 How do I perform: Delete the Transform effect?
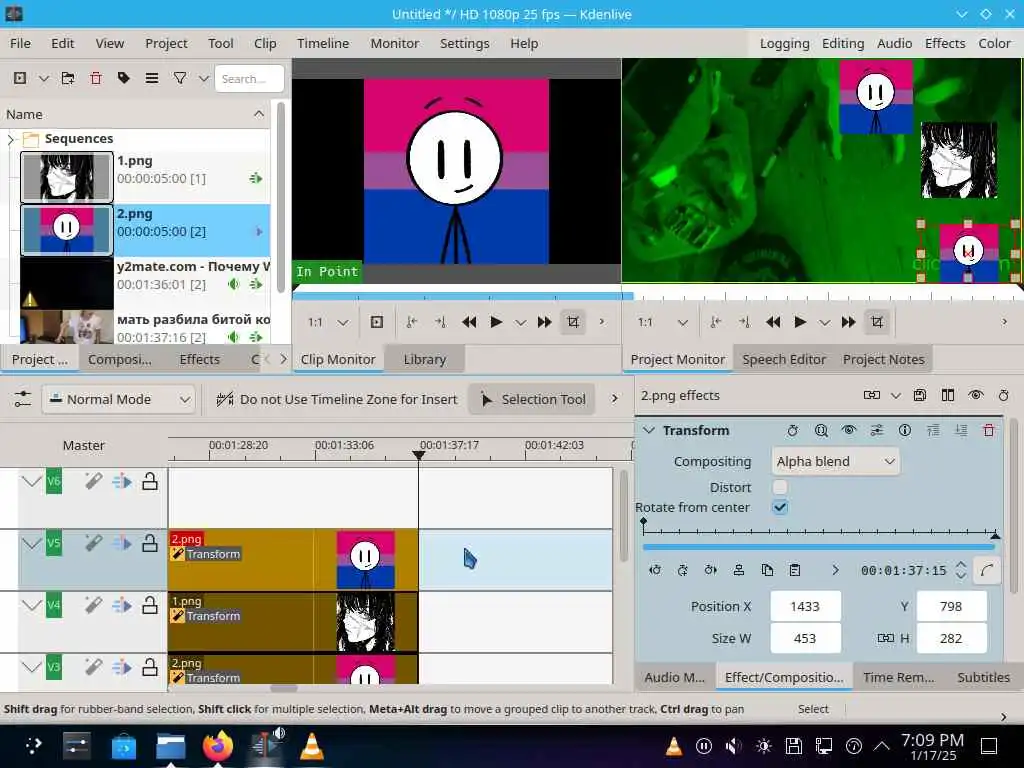pyautogui.click(x=989, y=430)
